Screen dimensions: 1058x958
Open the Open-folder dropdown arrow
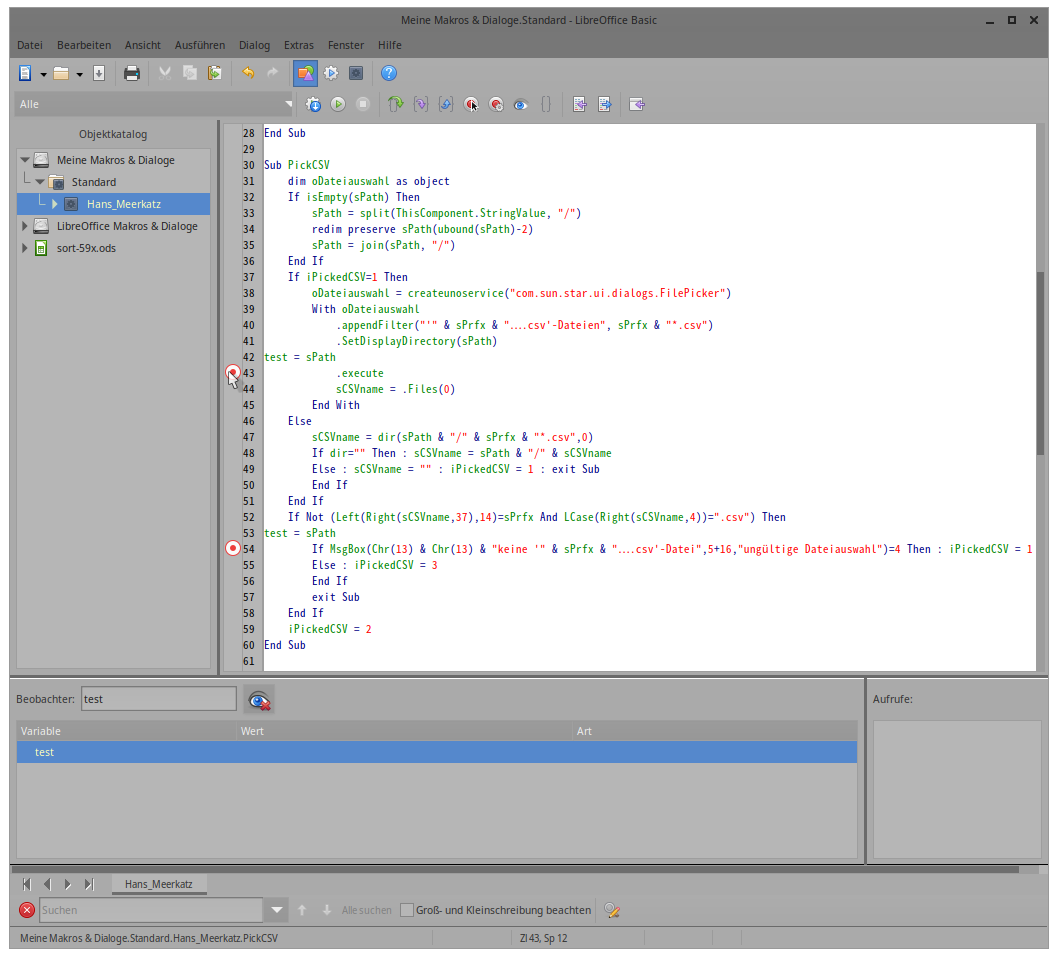(x=80, y=74)
